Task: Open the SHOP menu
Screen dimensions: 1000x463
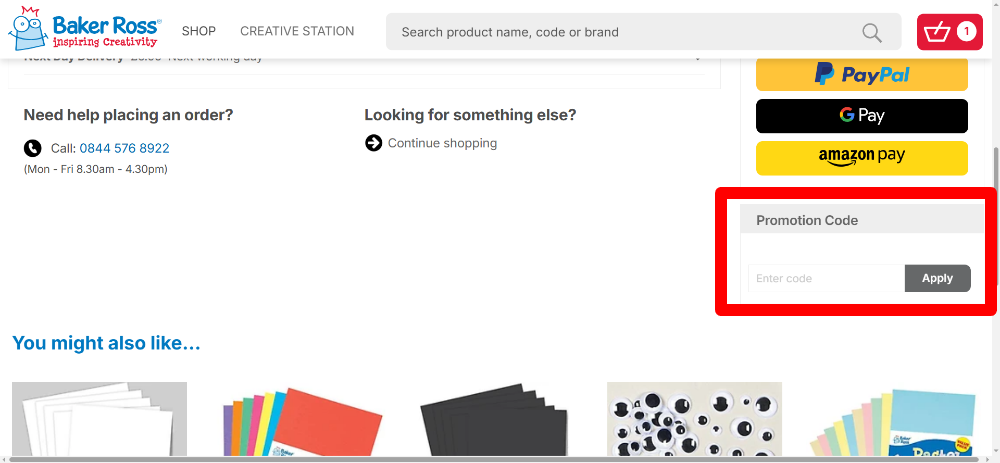Action: click(x=198, y=31)
